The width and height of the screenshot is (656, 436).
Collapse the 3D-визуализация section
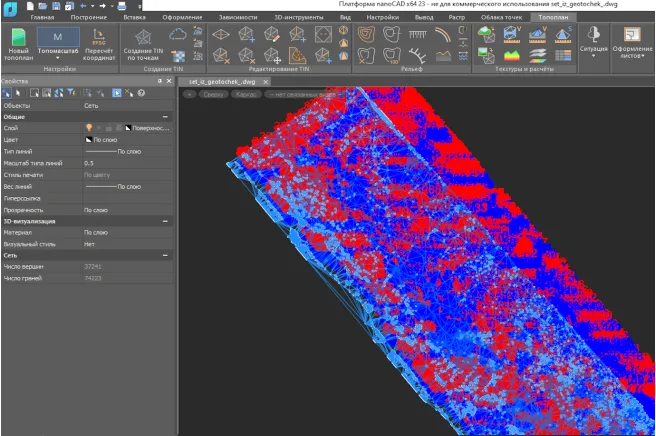pyautogui.click(x=166, y=221)
